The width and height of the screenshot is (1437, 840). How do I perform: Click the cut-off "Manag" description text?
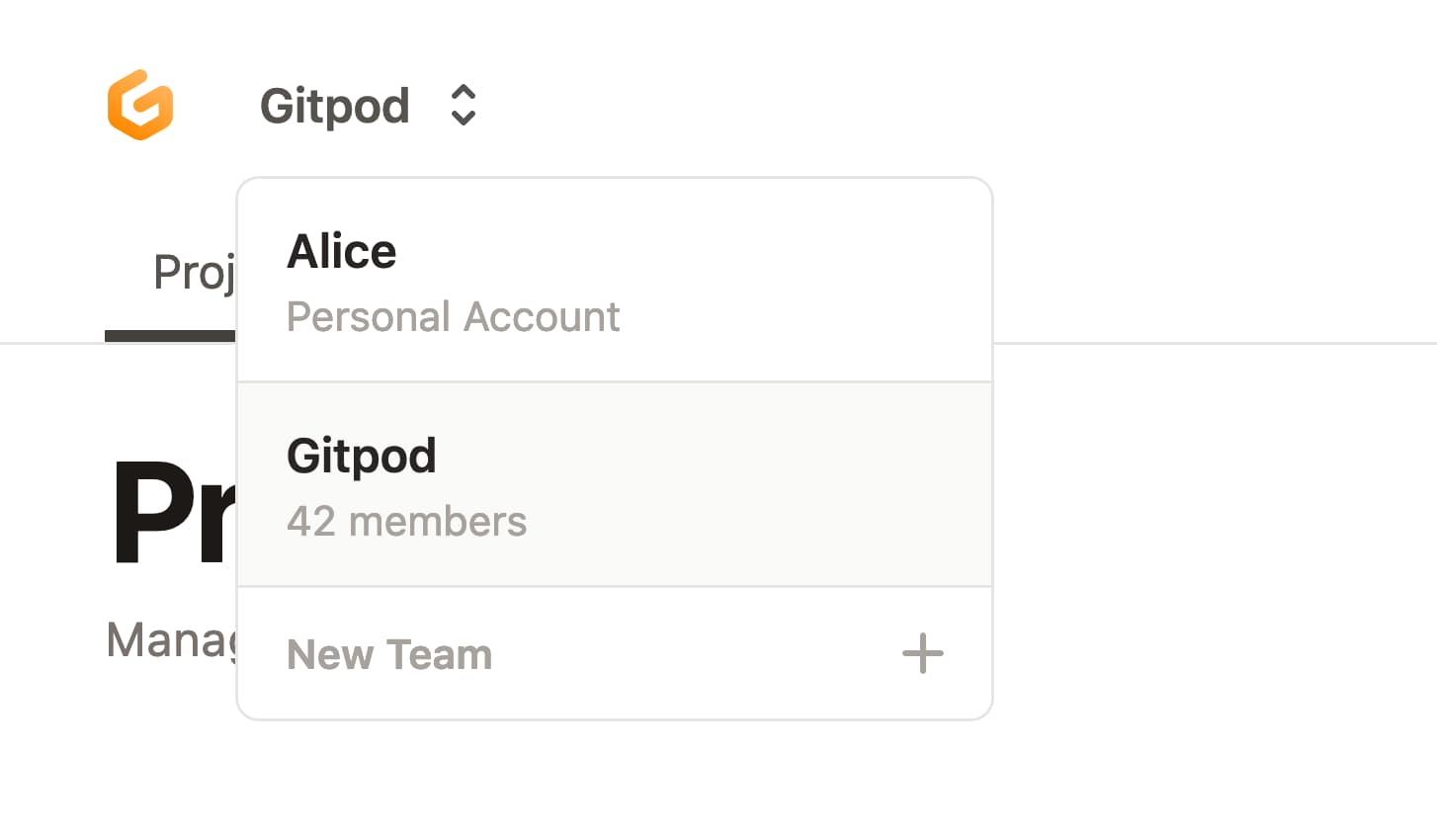pyautogui.click(x=170, y=640)
